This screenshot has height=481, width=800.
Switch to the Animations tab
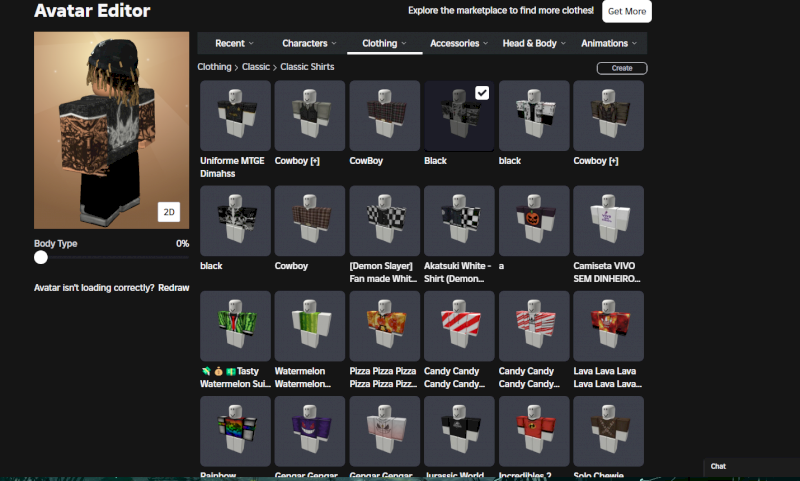(x=609, y=43)
